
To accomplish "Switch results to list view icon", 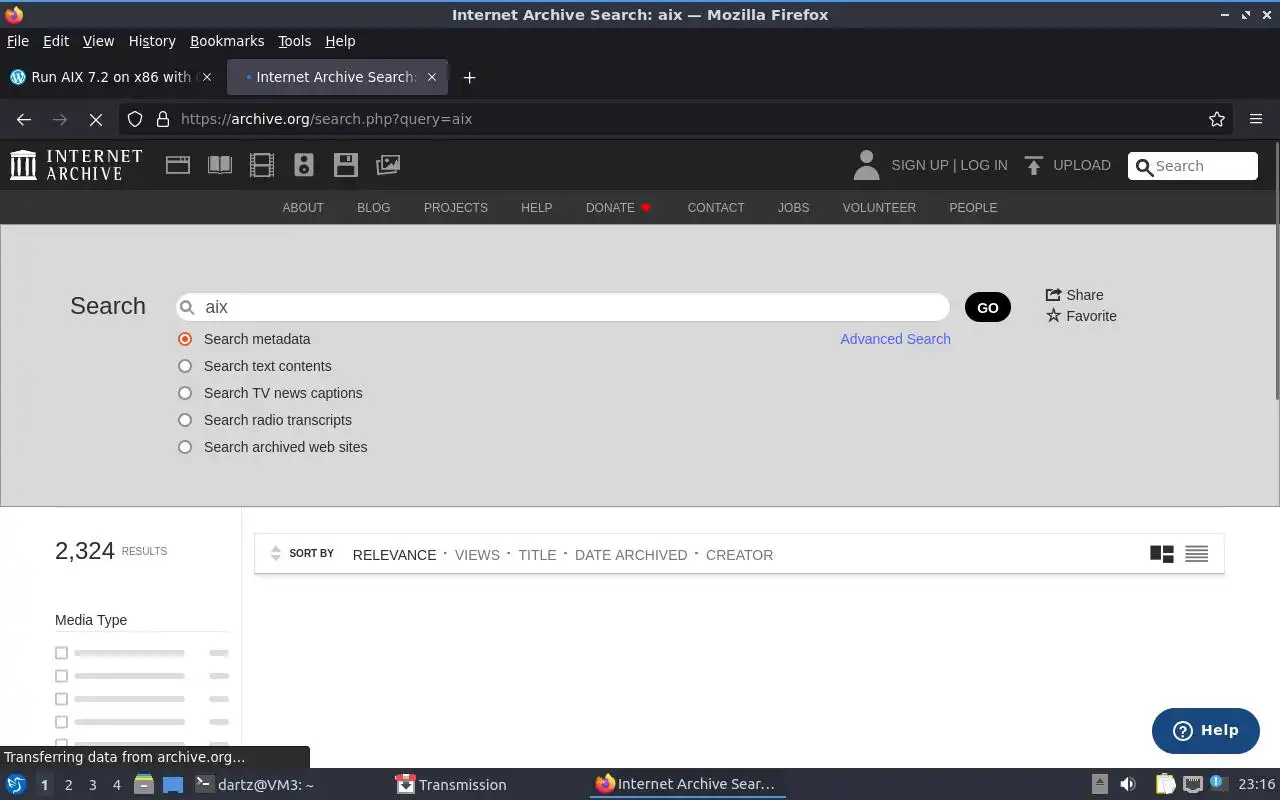I will tap(1196, 554).
